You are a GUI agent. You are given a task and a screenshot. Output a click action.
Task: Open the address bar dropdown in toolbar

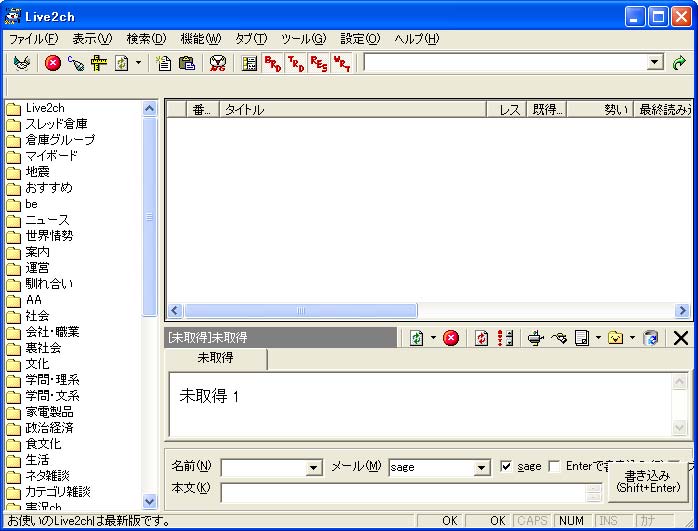655,63
